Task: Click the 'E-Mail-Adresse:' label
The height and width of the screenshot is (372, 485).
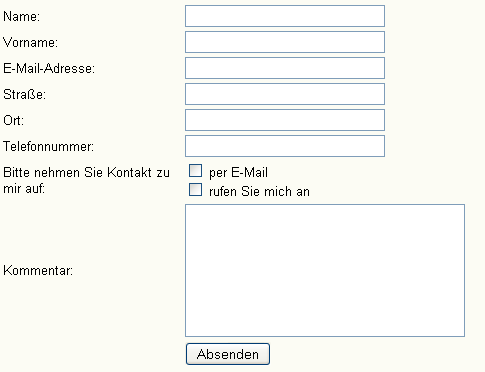Action: tap(49, 68)
